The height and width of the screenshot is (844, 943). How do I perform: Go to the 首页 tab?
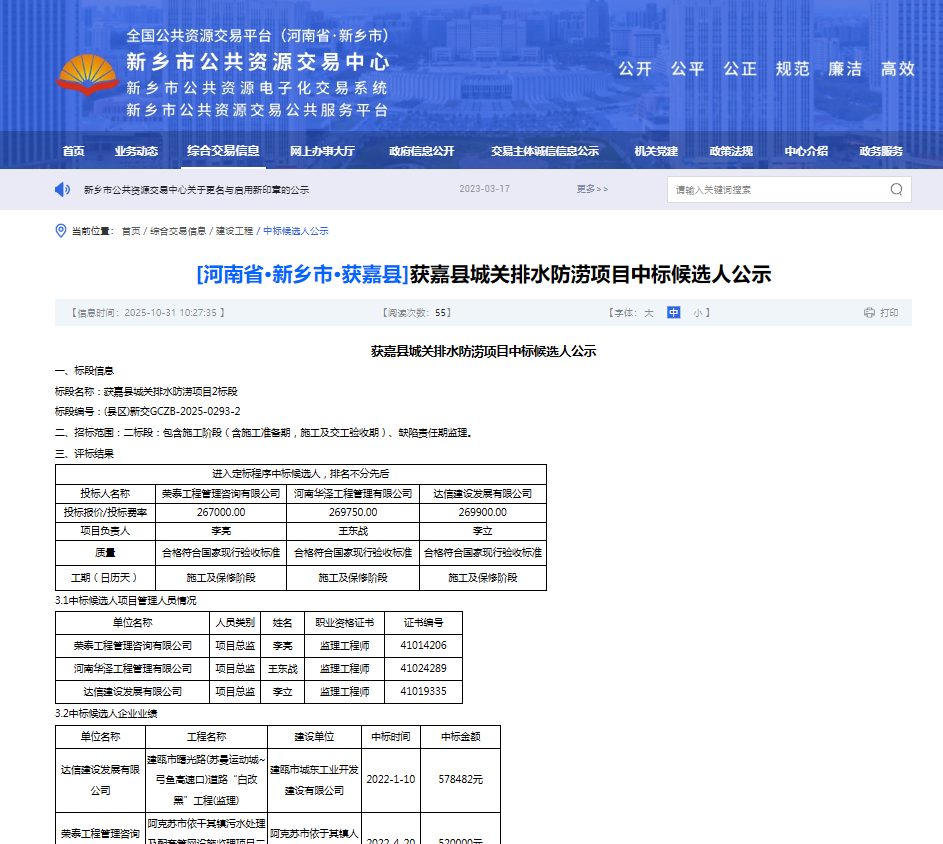pyautogui.click(x=73, y=151)
